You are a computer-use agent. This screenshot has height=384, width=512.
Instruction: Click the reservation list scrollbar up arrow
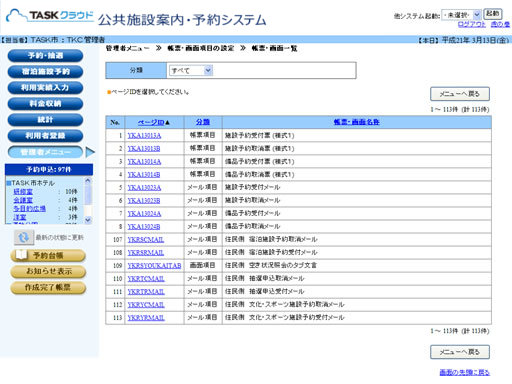tap(88, 180)
